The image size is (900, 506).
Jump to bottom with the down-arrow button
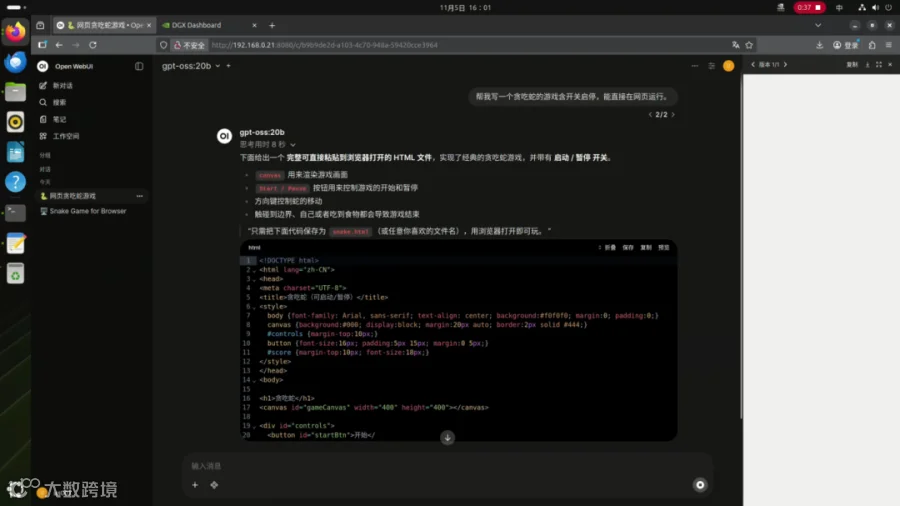(448, 438)
